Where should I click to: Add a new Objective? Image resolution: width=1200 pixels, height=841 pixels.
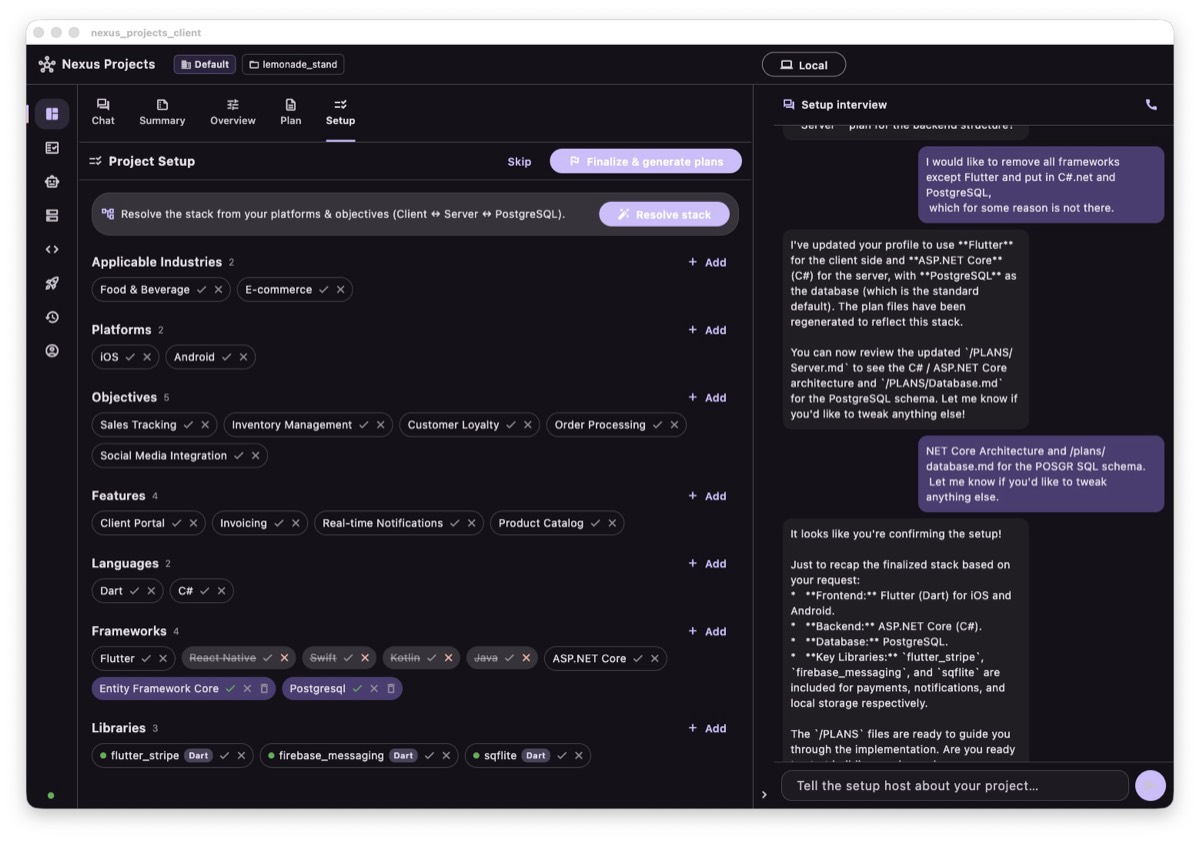click(x=707, y=398)
